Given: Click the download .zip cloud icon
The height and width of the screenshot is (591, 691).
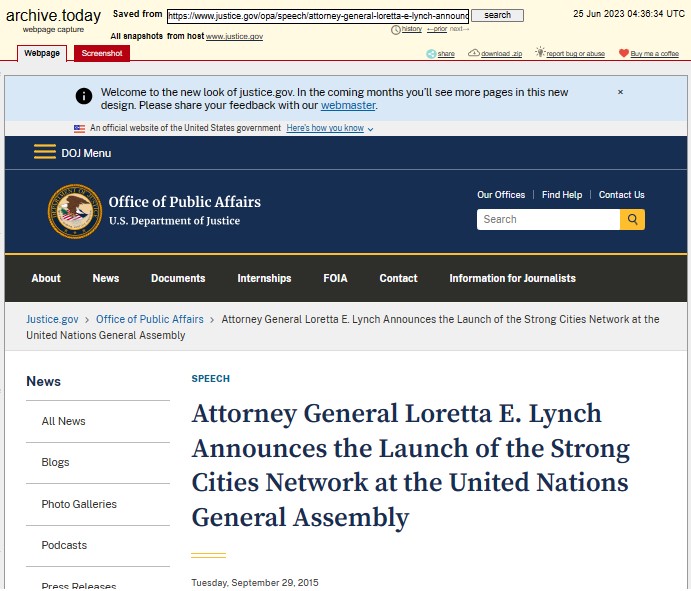Looking at the screenshot, I should point(474,53).
